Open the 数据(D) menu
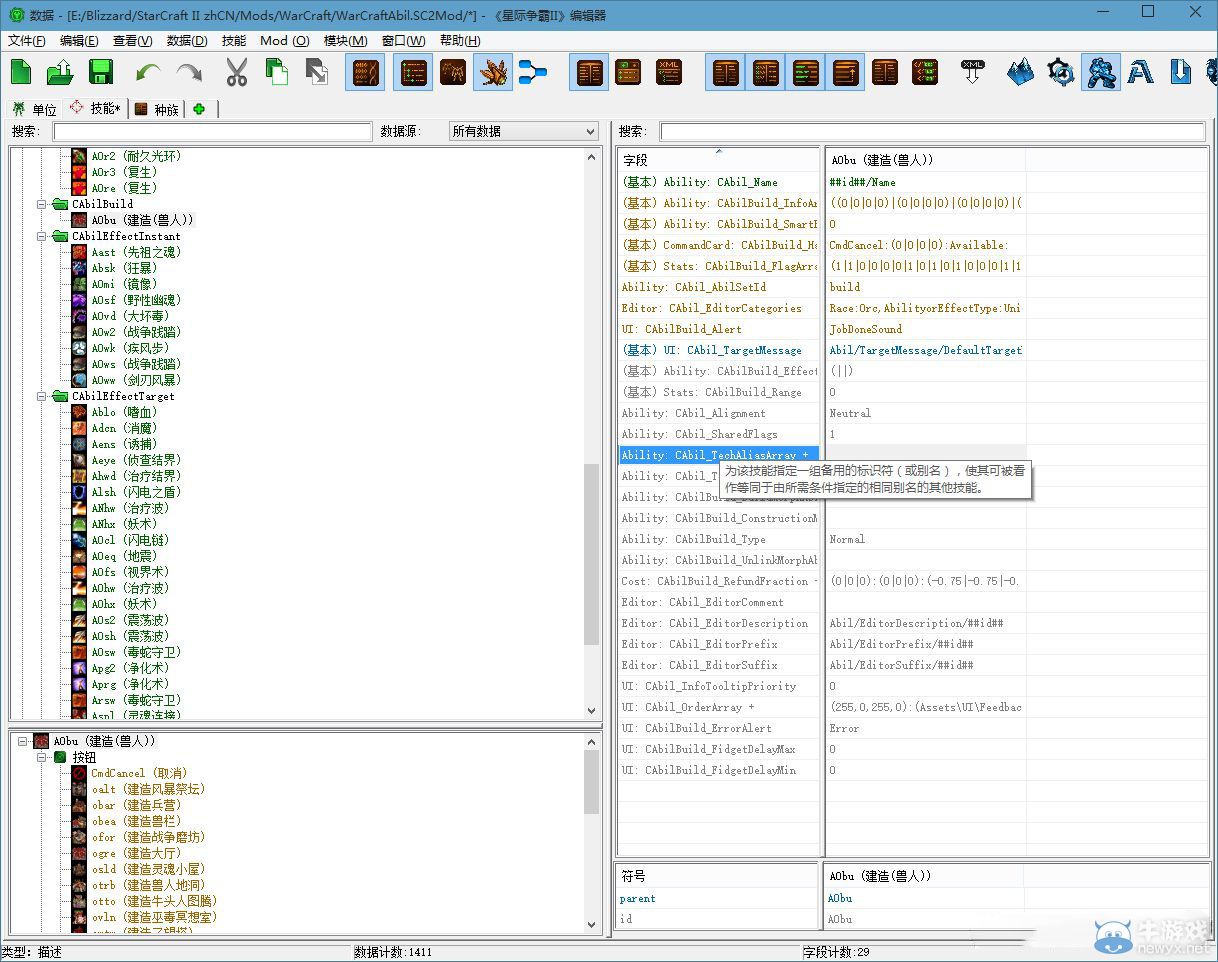The image size is (1218, 962). (x=187, y=41)
